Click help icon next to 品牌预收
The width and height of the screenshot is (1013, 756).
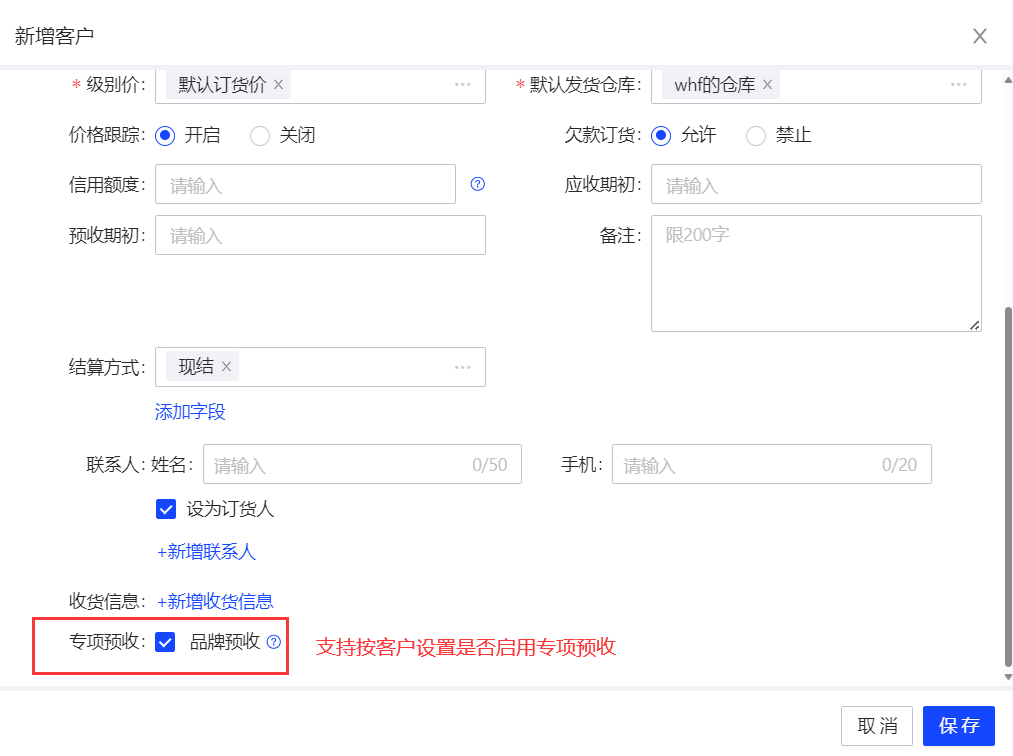[274, 643]
